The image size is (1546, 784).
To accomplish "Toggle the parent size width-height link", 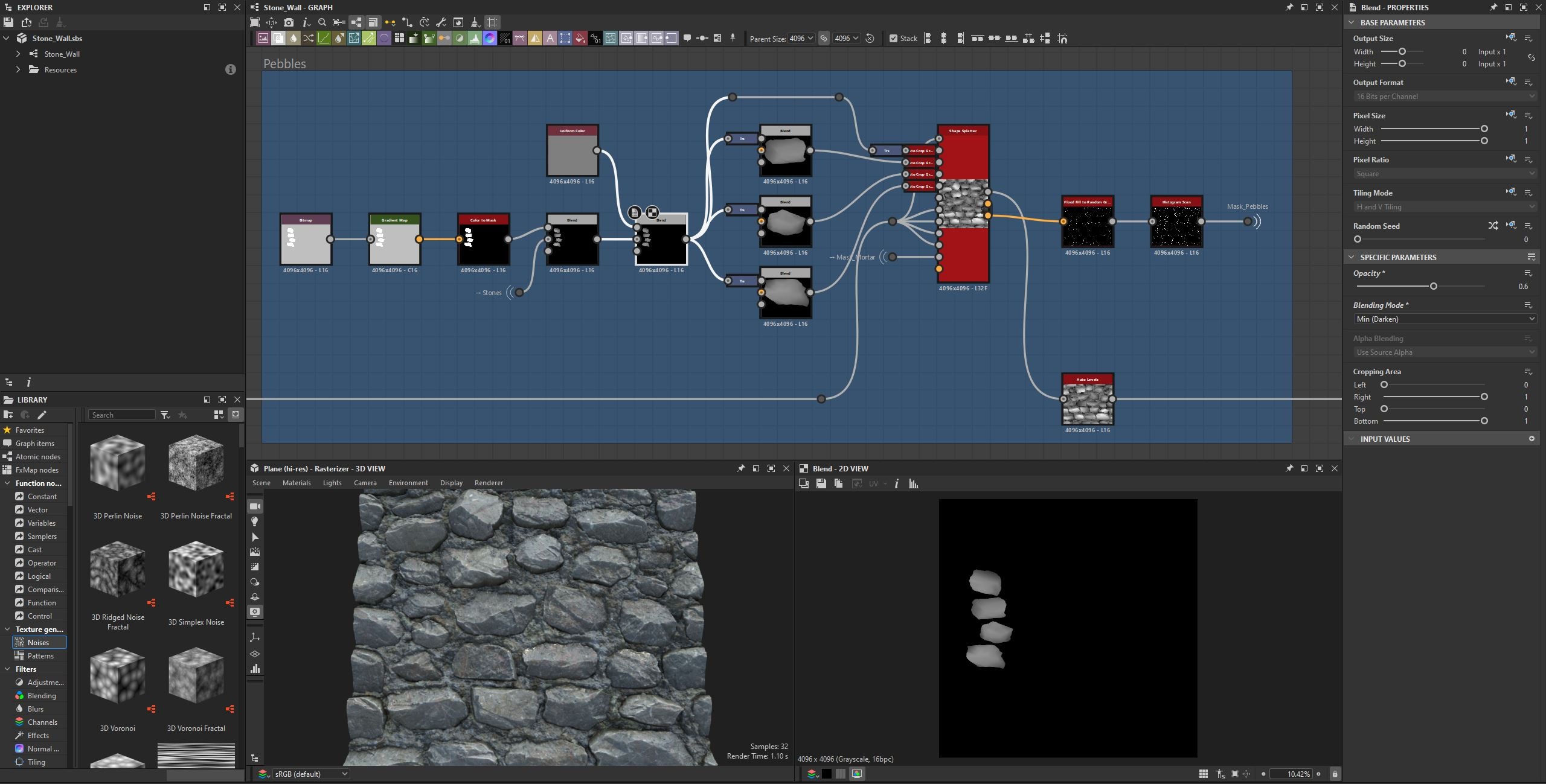I will click(x=823, y=38).
